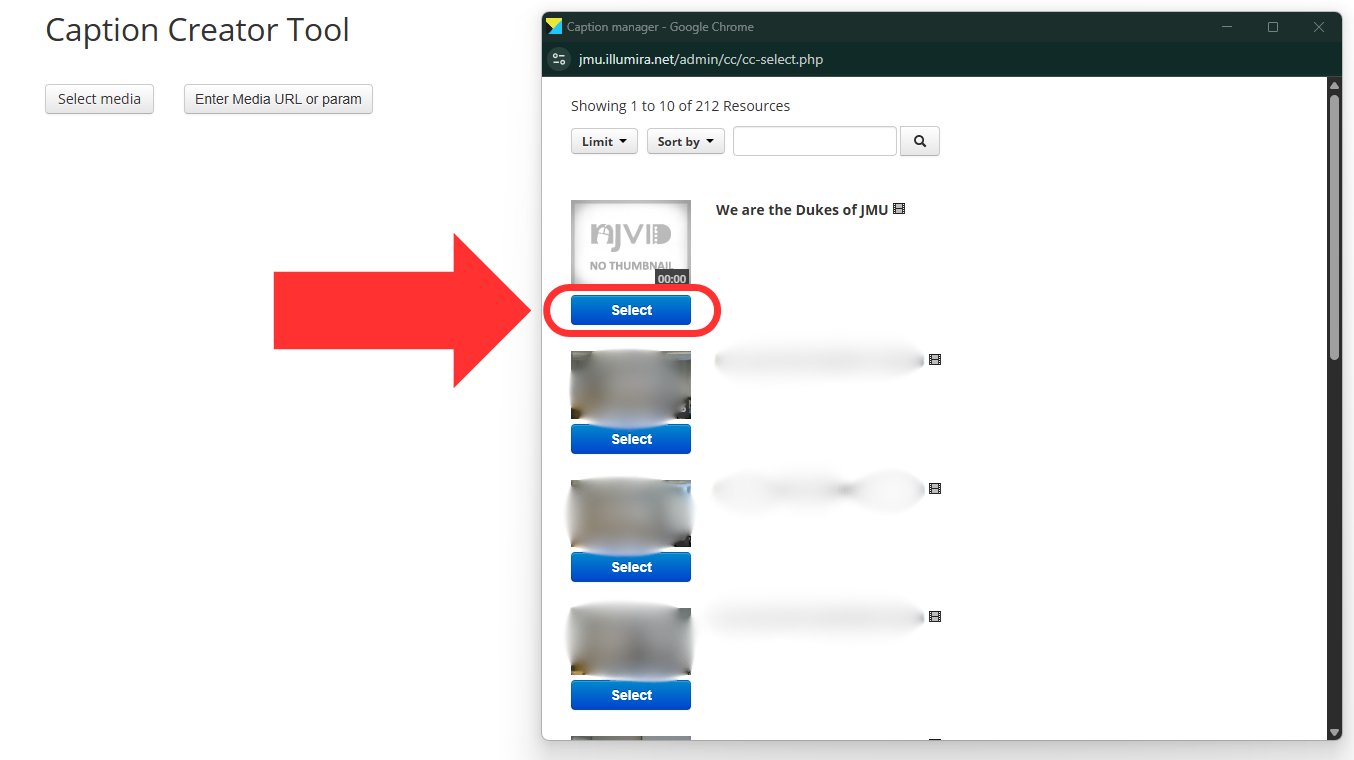Screen dimensions: 1354x760
Task: Click scrollbar up arrow in Caption manager
Action: pyautogui.click(x=1334, y=85)
